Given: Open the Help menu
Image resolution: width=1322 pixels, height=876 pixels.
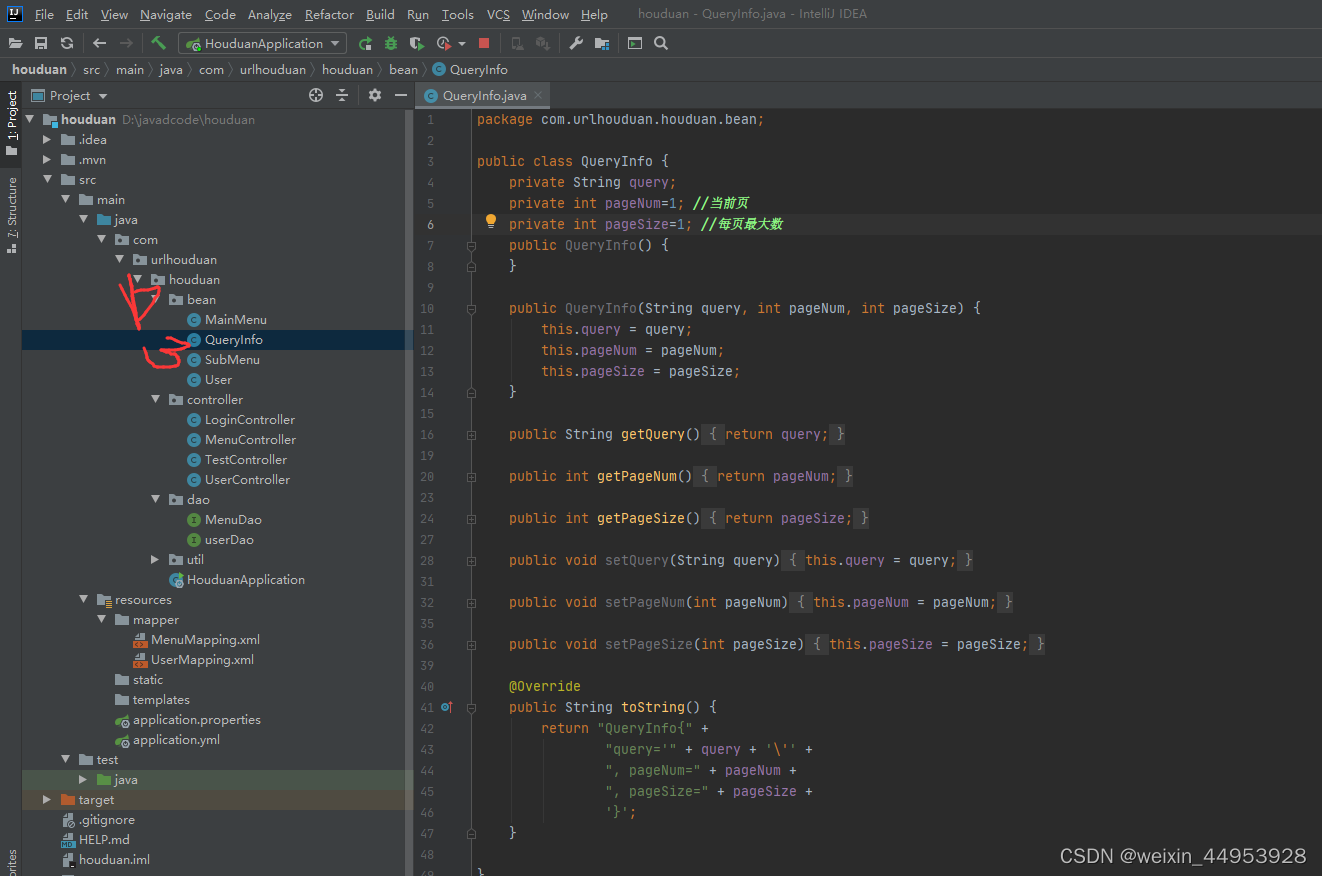Looking at the screenshot, I should point(594,14).
